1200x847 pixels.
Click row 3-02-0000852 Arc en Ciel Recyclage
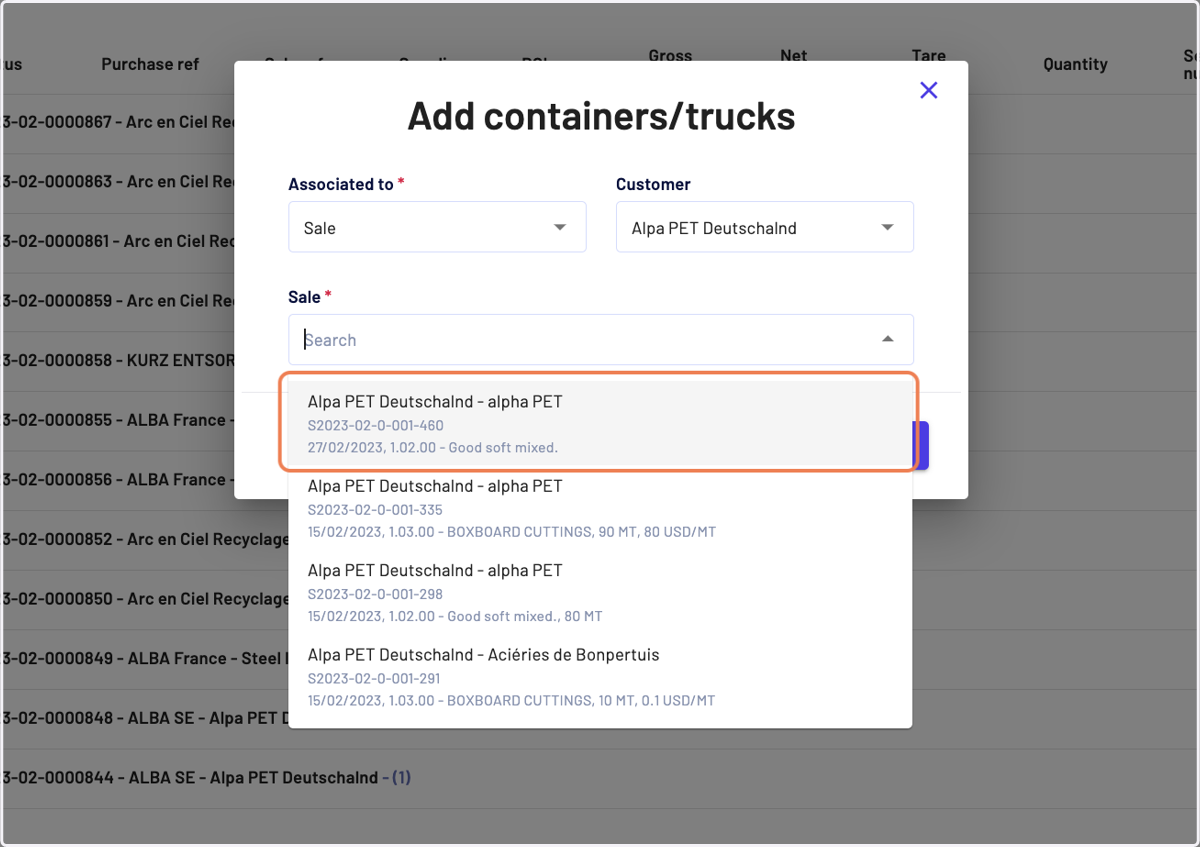pyautogui.click(x=146, y=539)
